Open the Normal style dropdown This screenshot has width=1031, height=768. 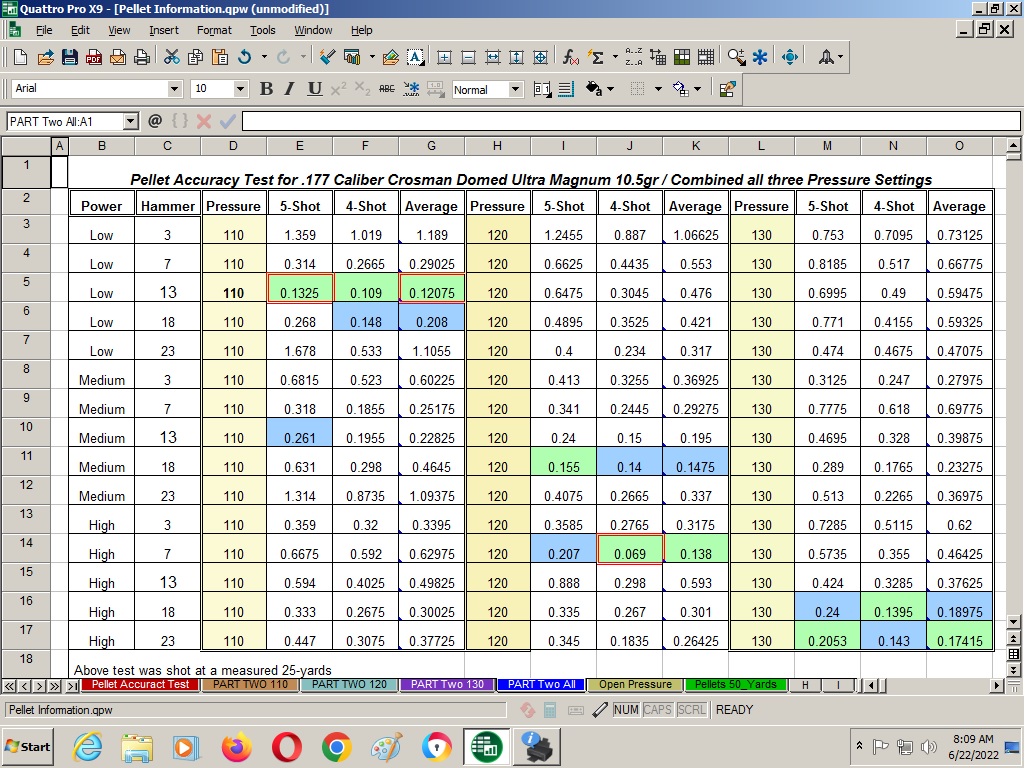[516, 89]
